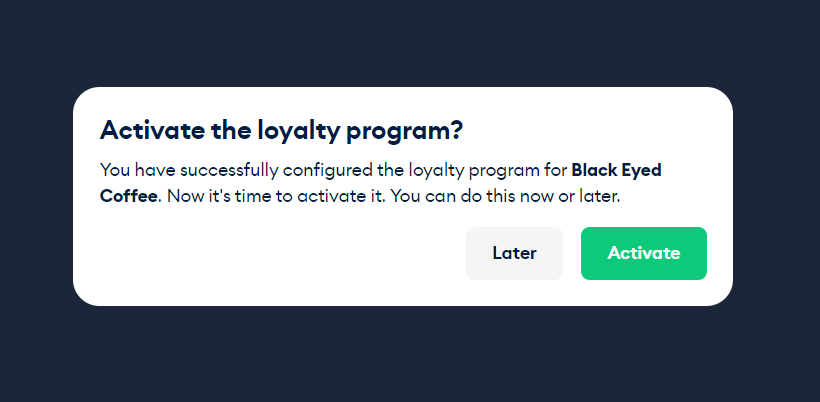The height and width of the screenshot is (402, 820).
Task: Click the green Activate button
Action: pos(644,253)
